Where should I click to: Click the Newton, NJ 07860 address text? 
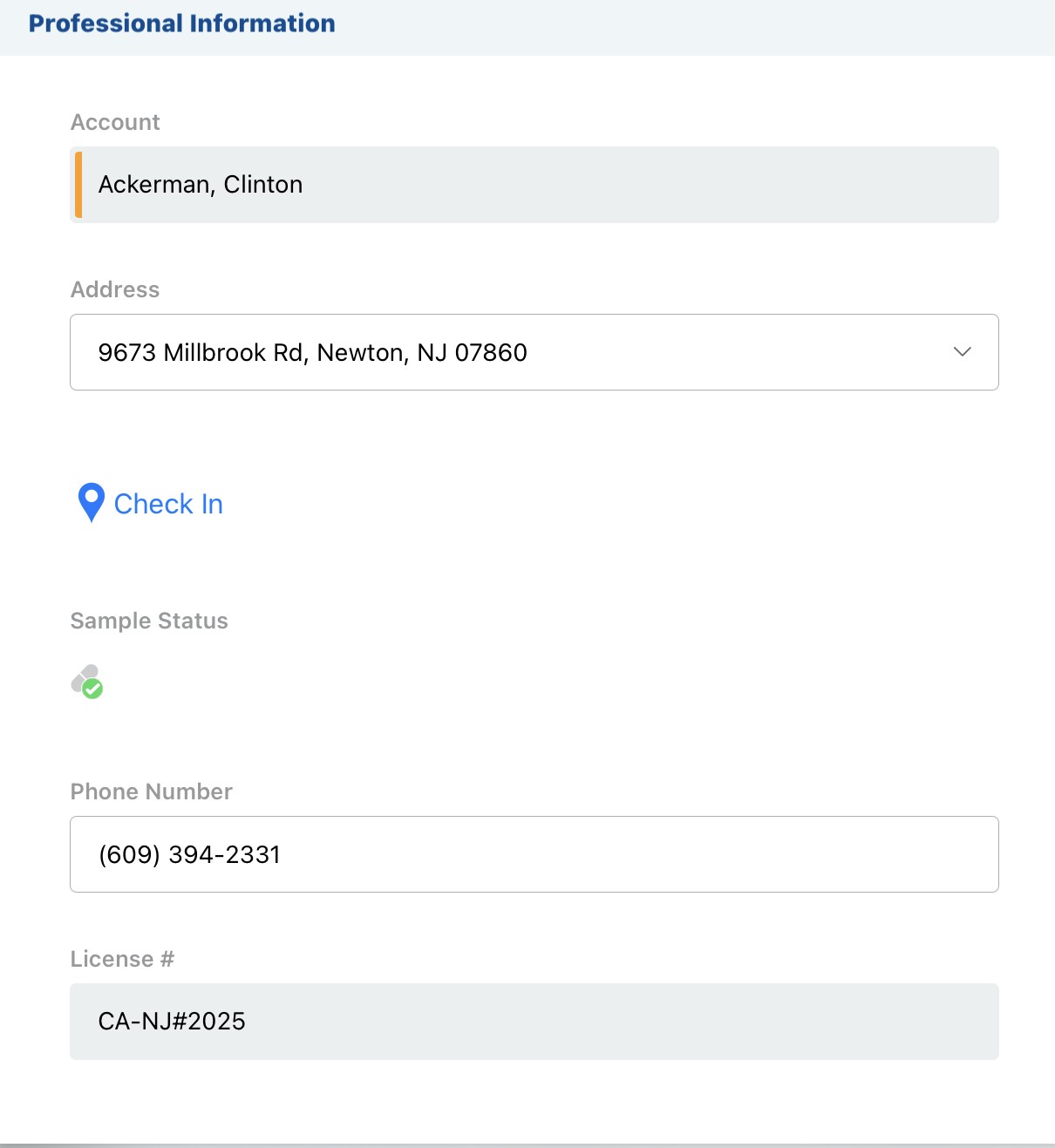[x=422, y=352]
